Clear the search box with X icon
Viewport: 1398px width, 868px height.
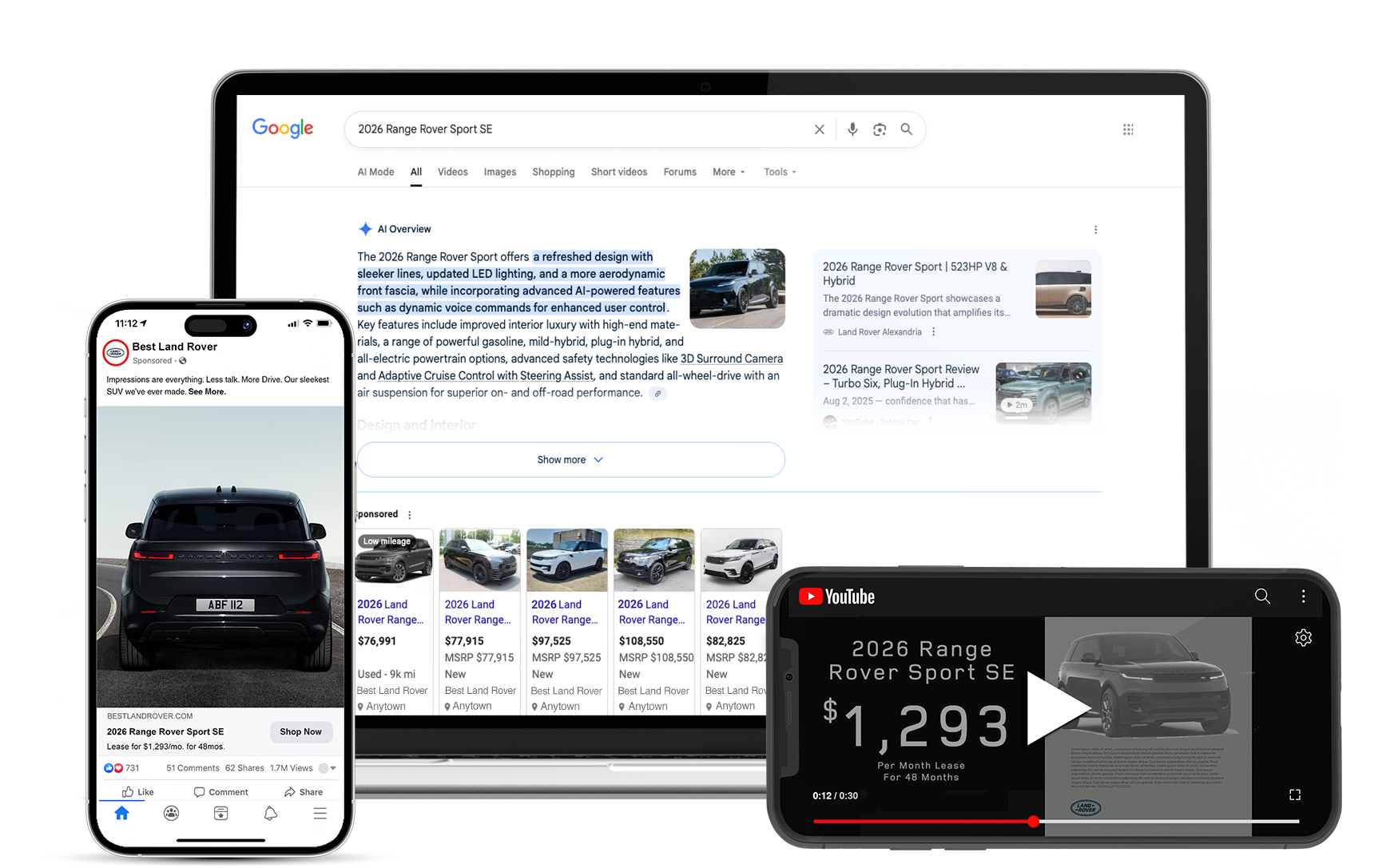point(819,129)
